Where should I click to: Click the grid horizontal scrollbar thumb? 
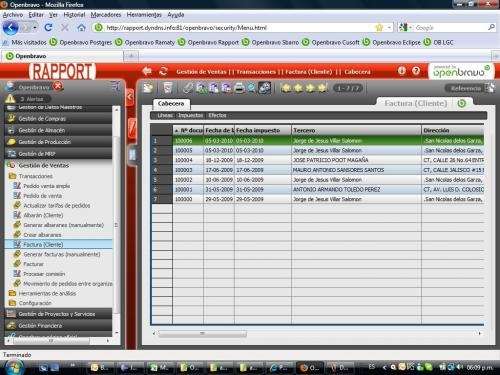tap(202, 333)
